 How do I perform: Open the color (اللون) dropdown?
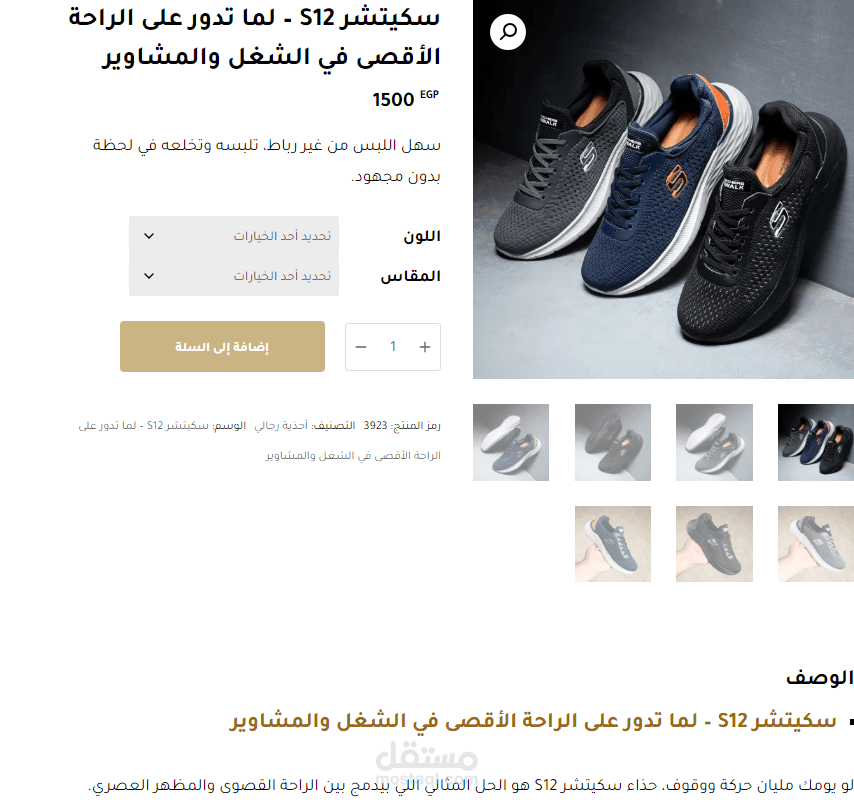234,236
